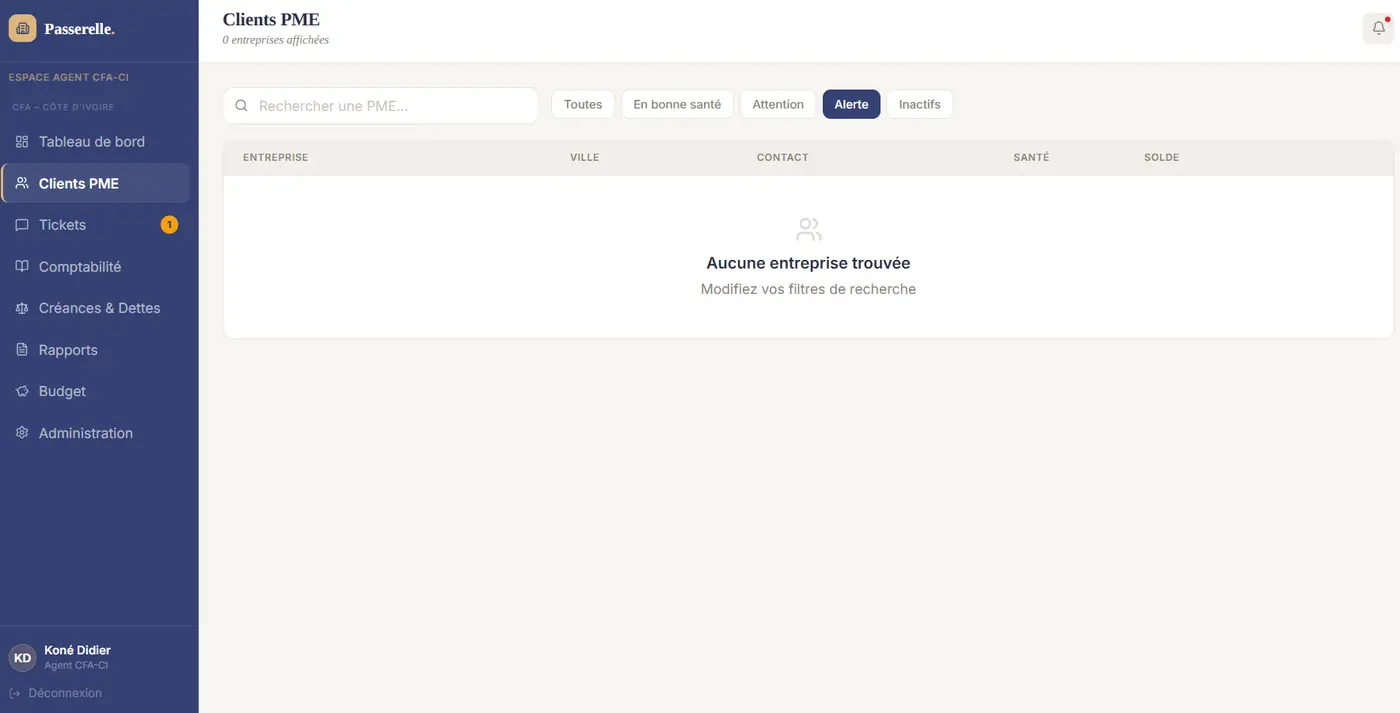
Task: Click the KD user avatar
Action: pyautogui.click(x=22, y=658)
